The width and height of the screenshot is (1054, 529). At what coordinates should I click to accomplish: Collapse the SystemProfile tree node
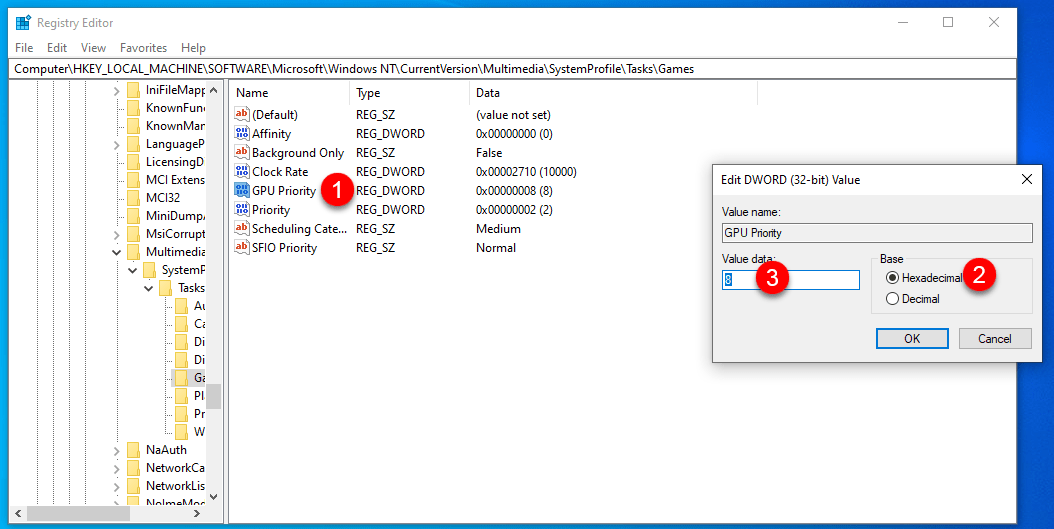[x=133, y=270]
